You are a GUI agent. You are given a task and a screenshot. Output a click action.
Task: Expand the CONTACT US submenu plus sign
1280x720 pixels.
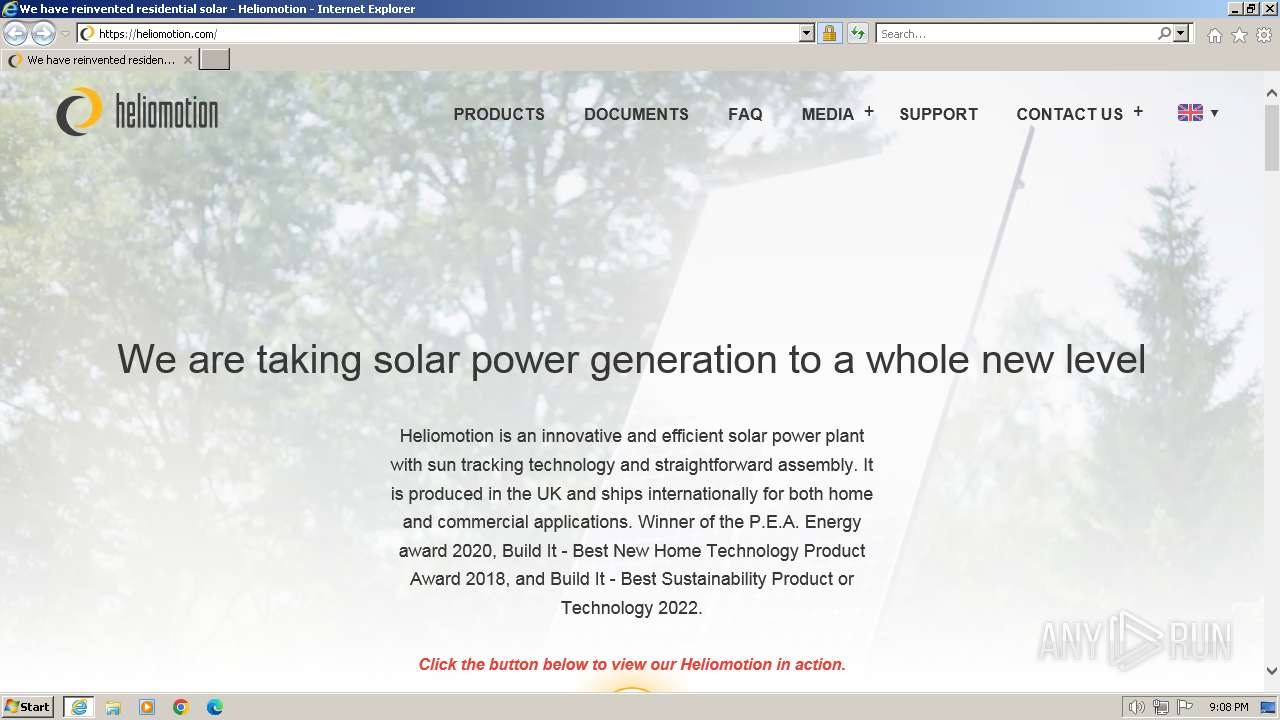[x=1138, y=112]
